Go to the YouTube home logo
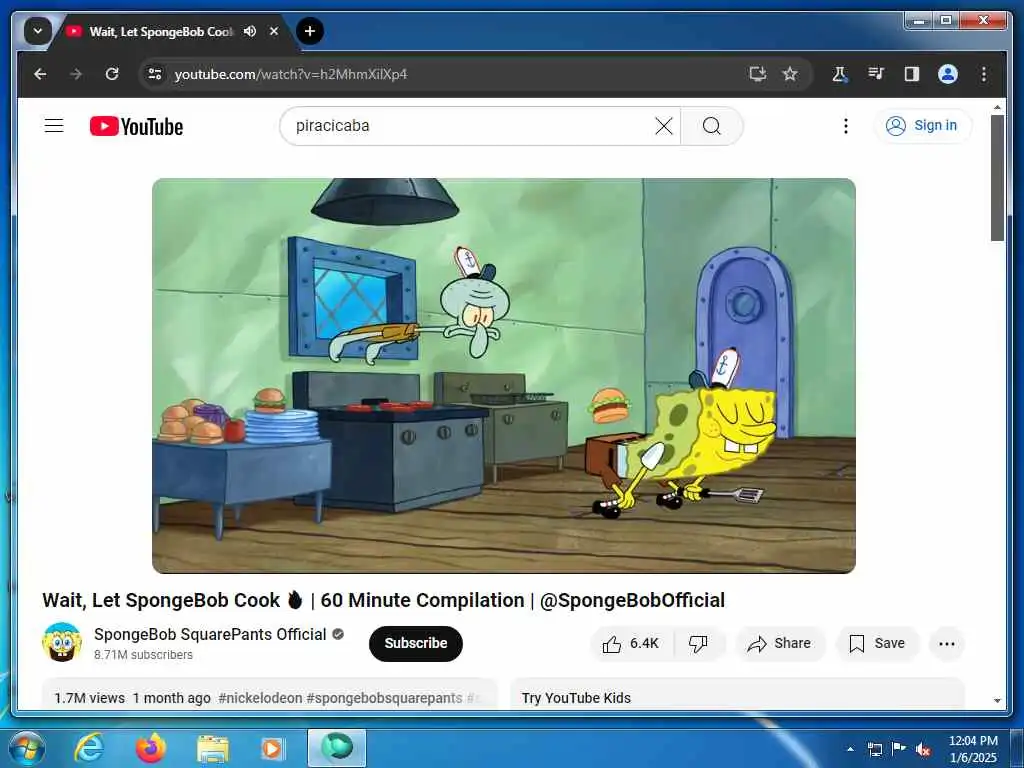Screen dimensions: 1024x768 (x=136, y=126)
